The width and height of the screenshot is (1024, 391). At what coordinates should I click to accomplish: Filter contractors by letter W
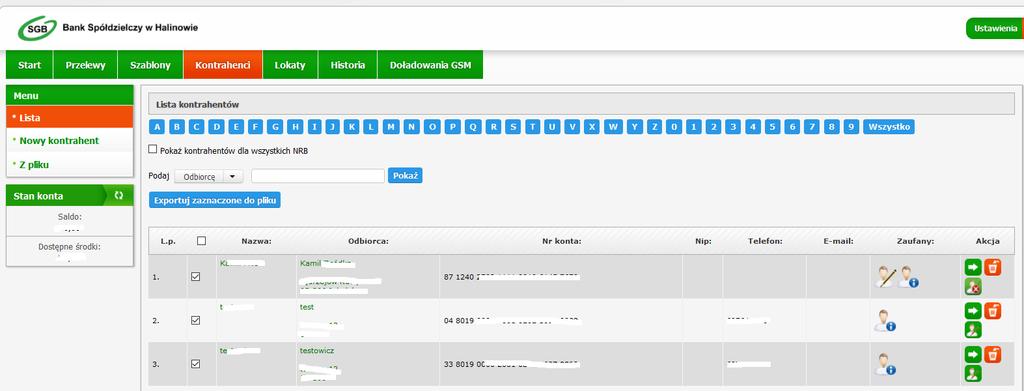pos(613,127)
